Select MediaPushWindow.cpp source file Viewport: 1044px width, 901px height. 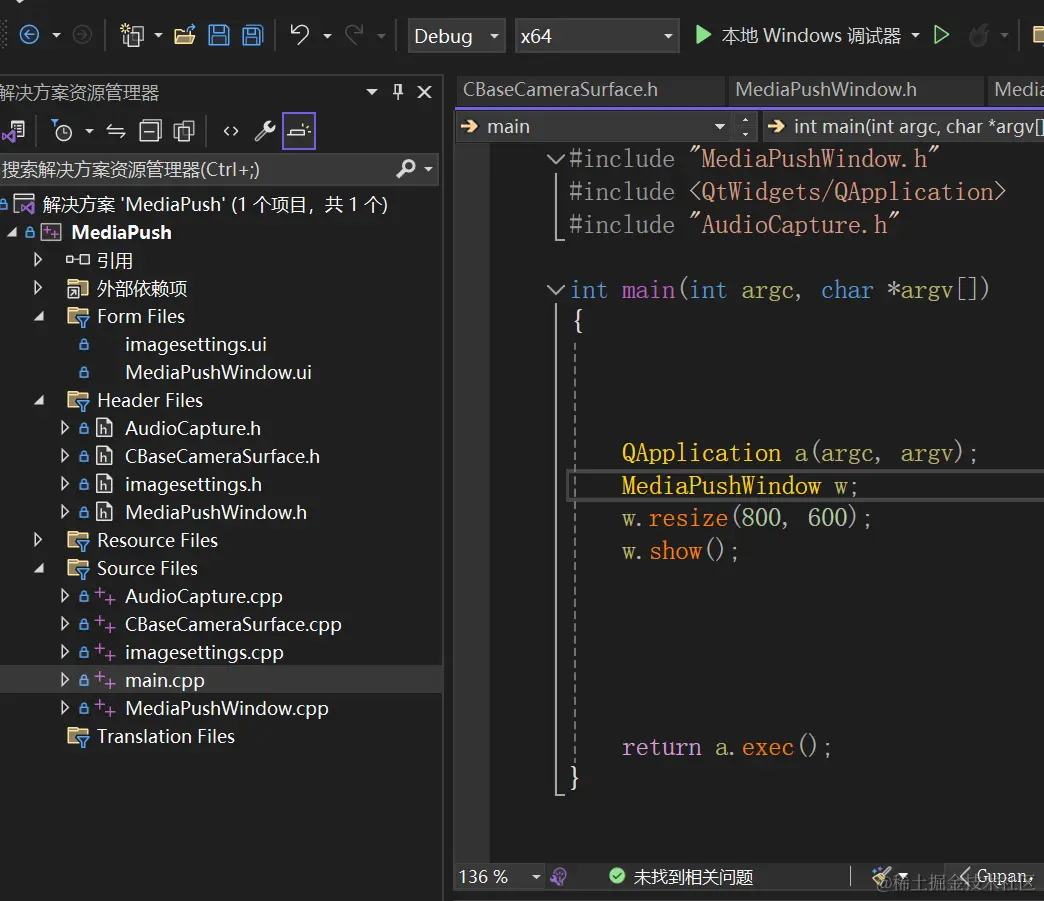(x=226, y=708)
